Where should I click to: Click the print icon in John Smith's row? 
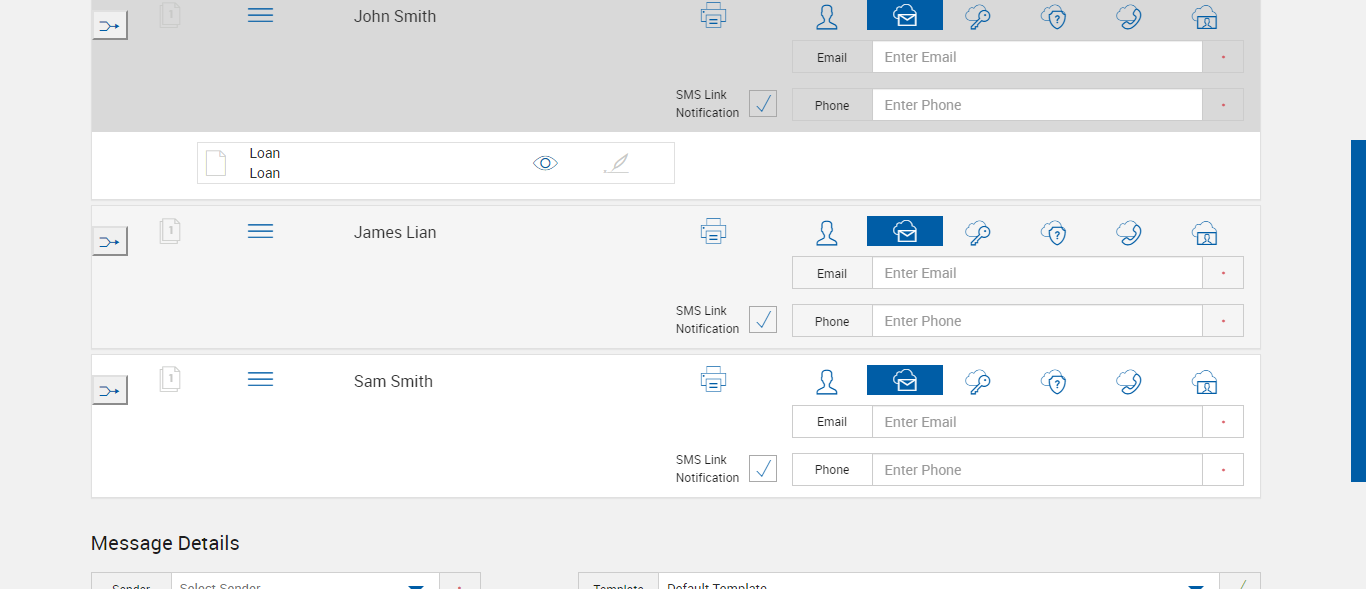click(713, 16)
